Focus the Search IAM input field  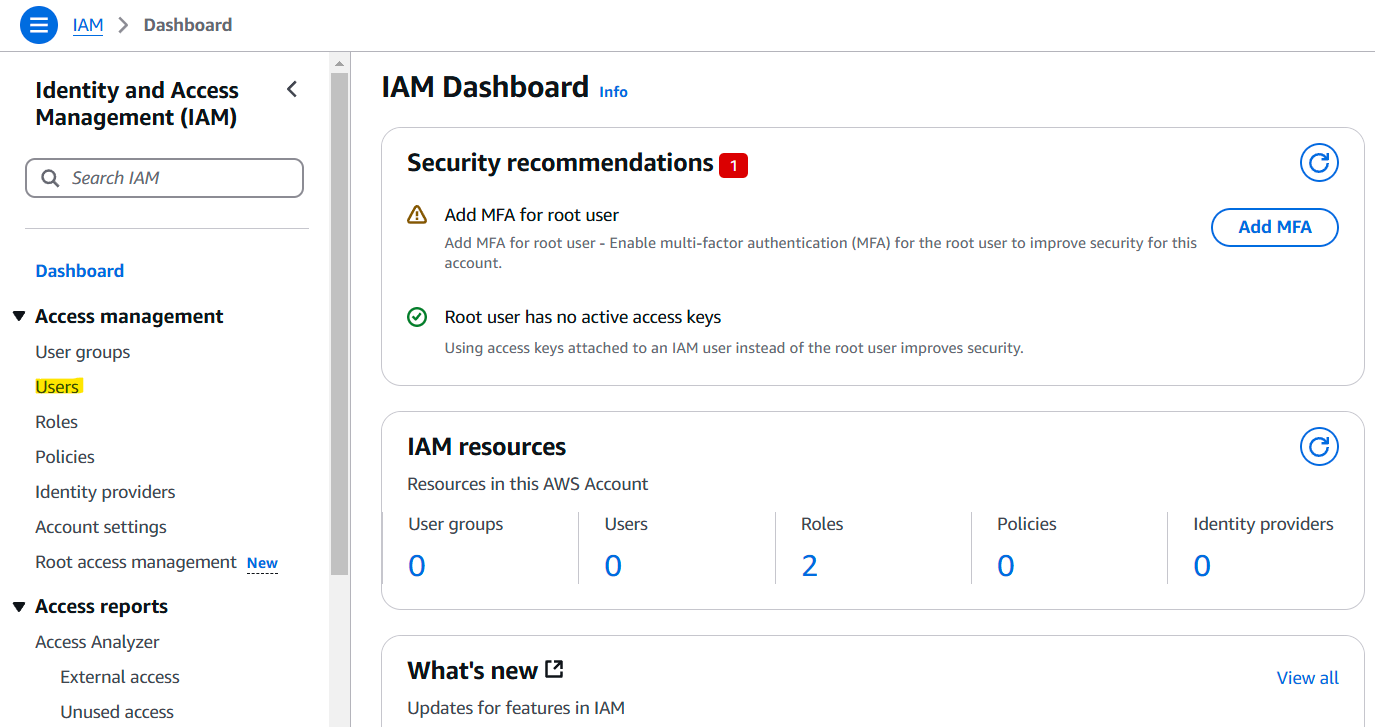(x=164, y=178)
